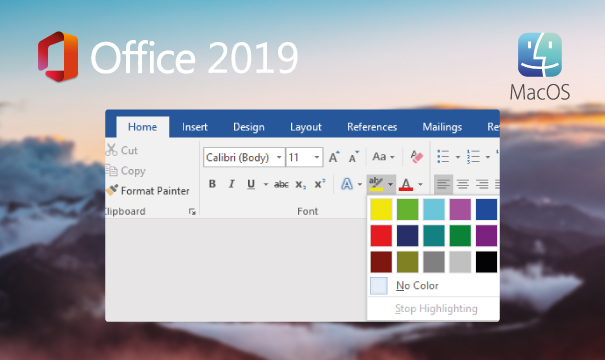This screenshot has width=605, height=360.
Task: Click the blank document area
Action: point(235,270)
